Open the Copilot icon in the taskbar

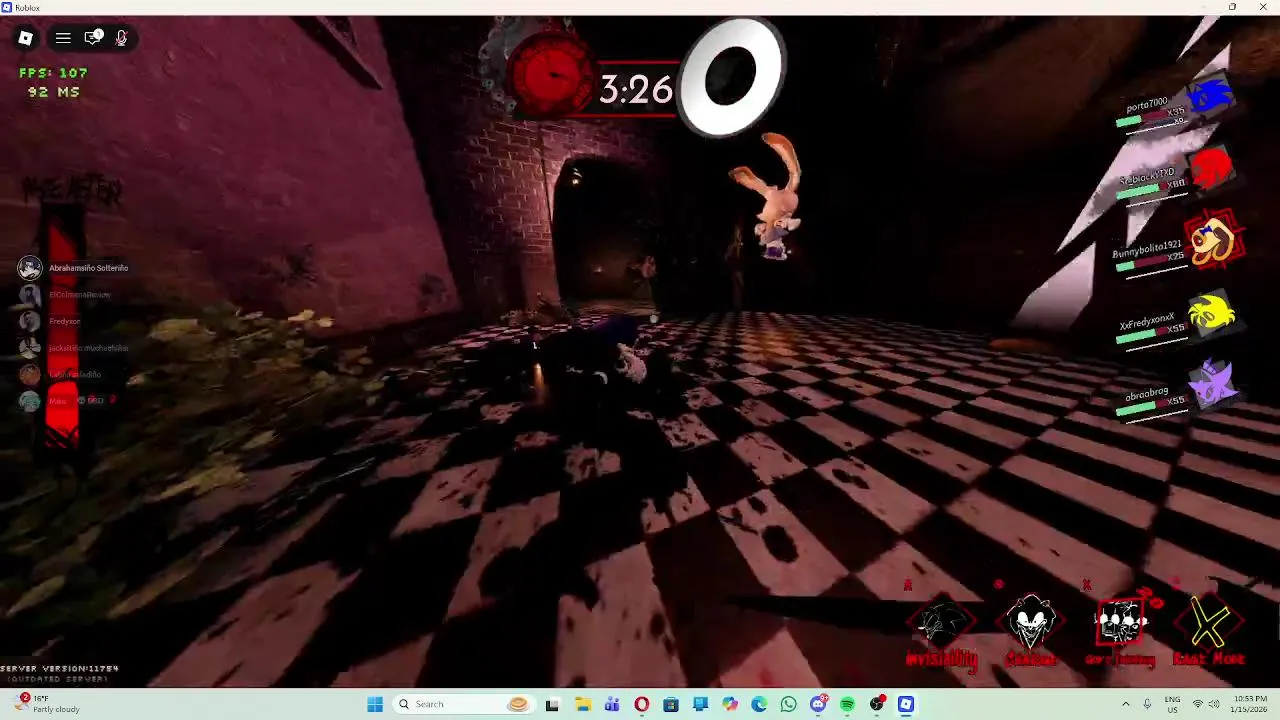point(730,704)
